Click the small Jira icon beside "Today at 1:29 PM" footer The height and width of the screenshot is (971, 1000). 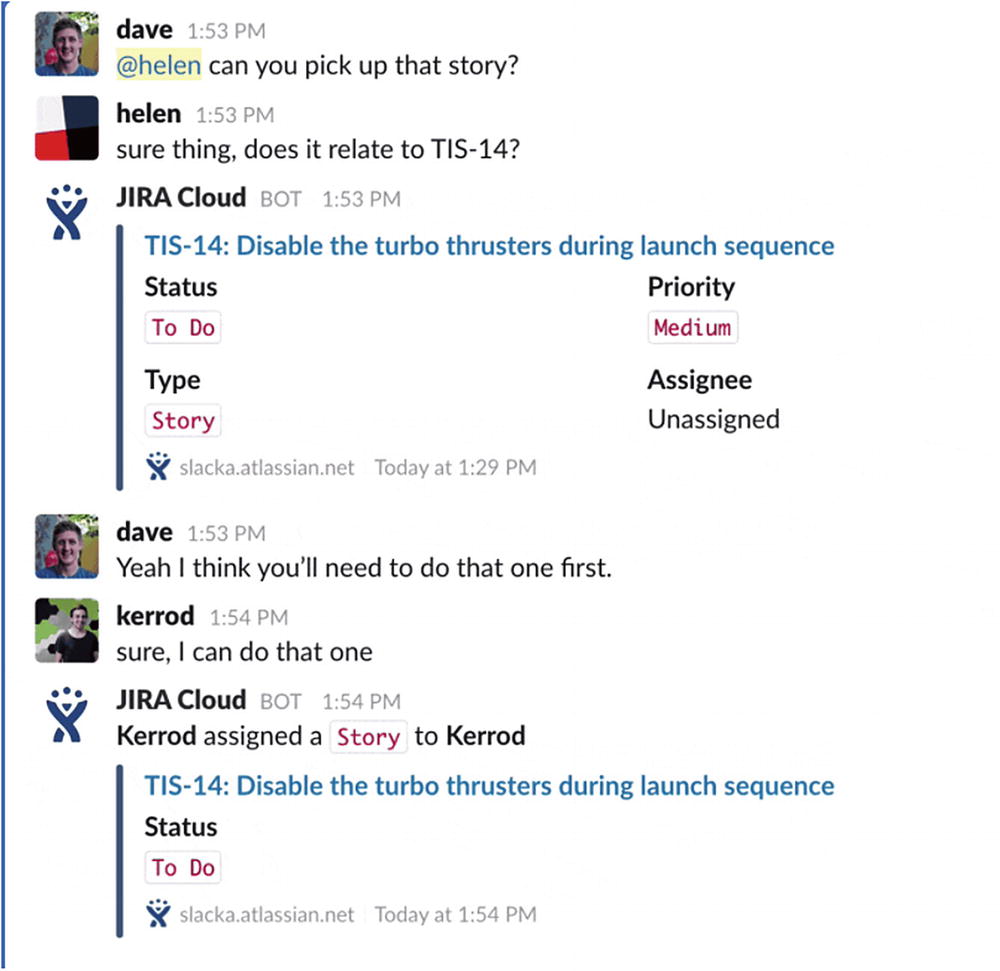tap(158, 467)
